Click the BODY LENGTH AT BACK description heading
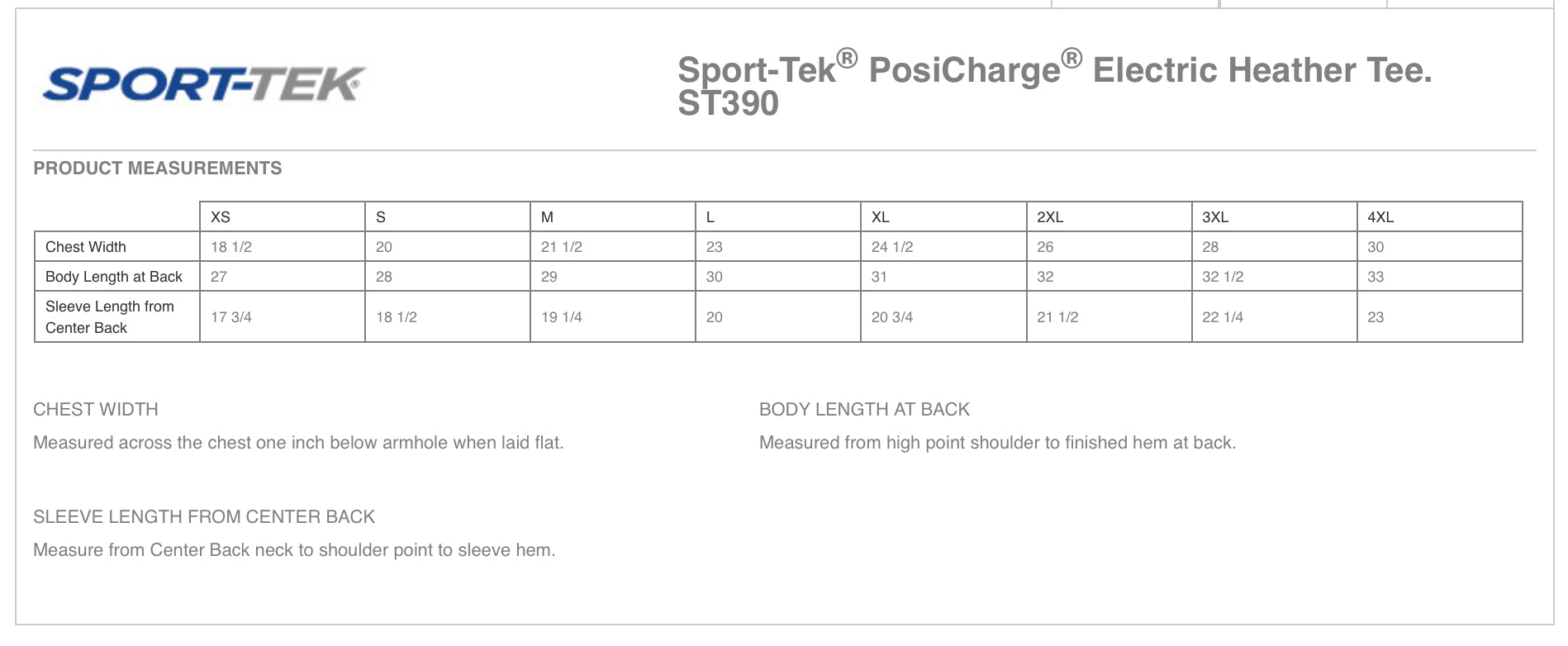The image size is (1568, 646). pyautogui.click(x=864, y=410)
